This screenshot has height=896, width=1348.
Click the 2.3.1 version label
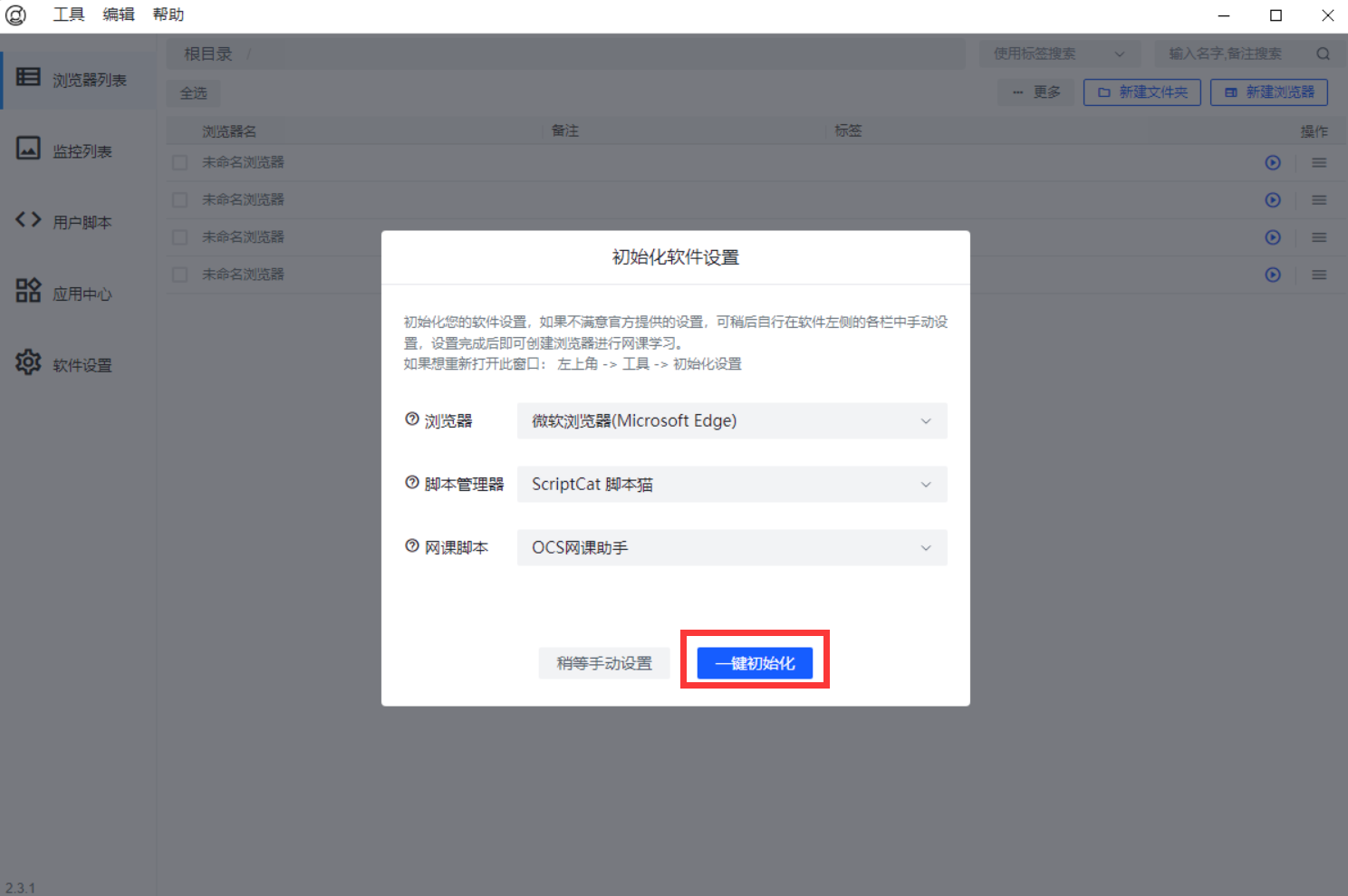[x=20, y=888]
